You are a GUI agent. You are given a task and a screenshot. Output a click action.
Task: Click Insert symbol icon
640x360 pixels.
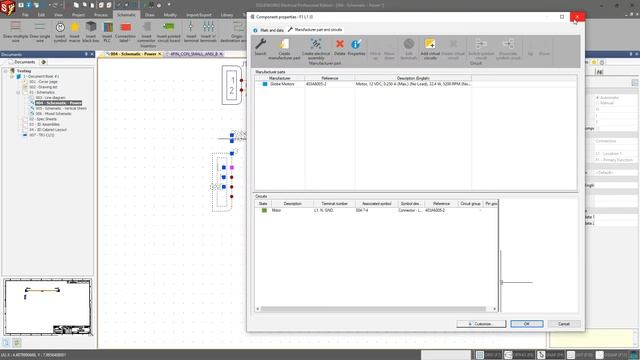pos(60,27)
